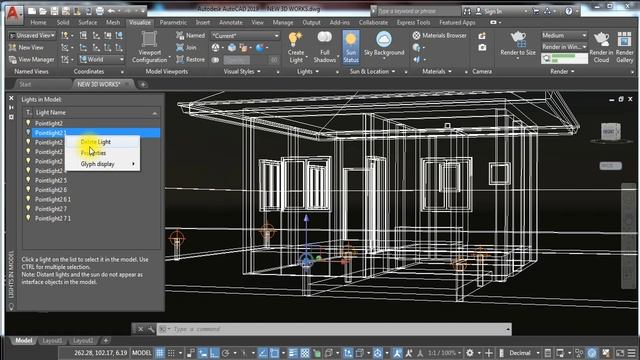640x360 pixels.
Task: Click the ViewCube in the viewport
Action: (611, 131)
